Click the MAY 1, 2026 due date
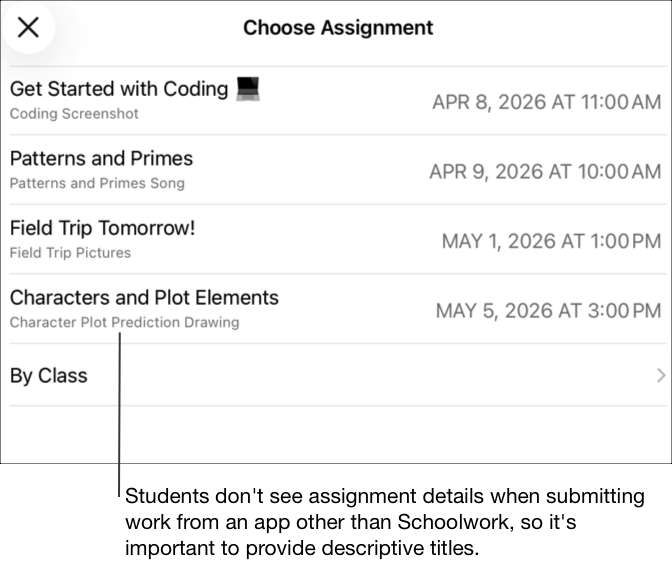This screenshot has width=672, height=566. 551,241
